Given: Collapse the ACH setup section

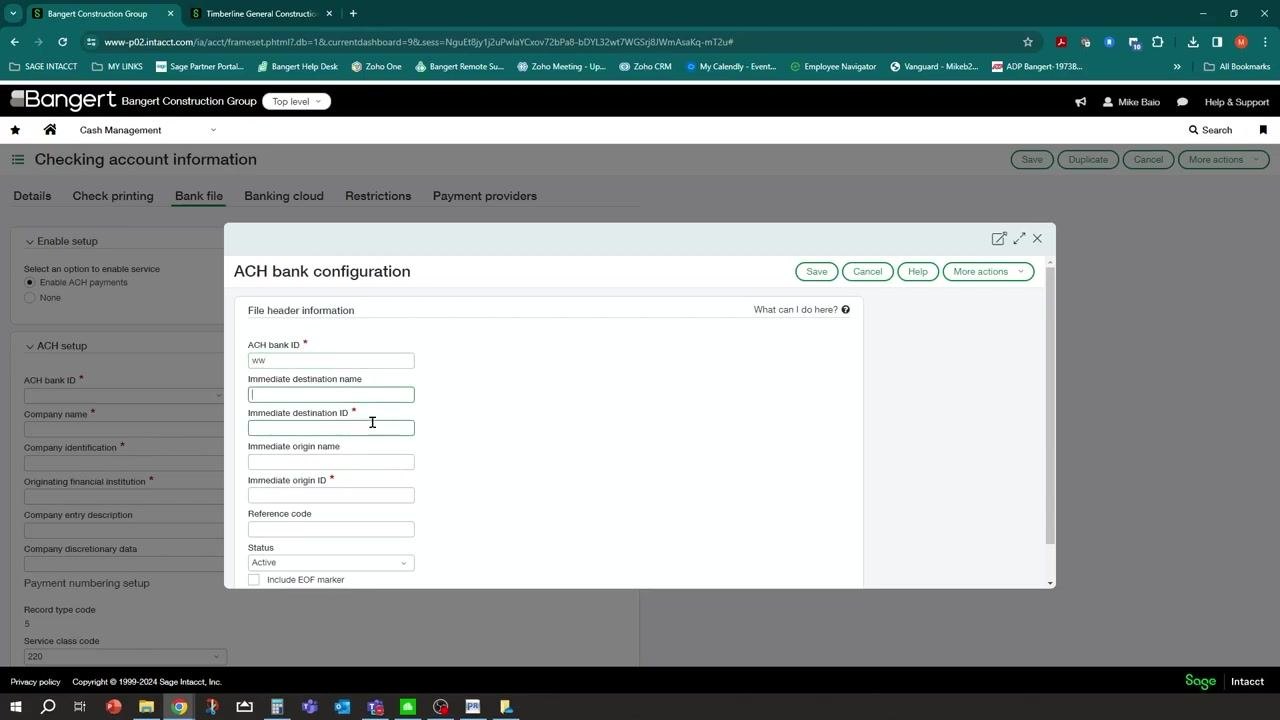Looking at the screenshot, I should (x=30, y=346).
